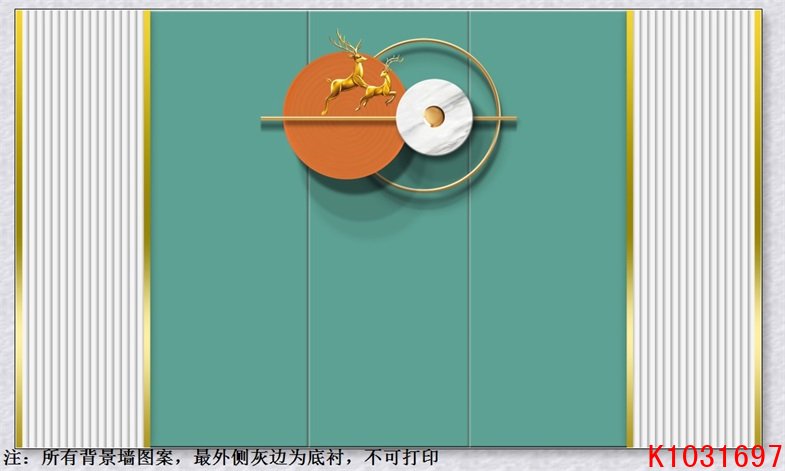Screen dimensions: 785x471
Task: Click the red code K1031697
Action: pos(714,456)
